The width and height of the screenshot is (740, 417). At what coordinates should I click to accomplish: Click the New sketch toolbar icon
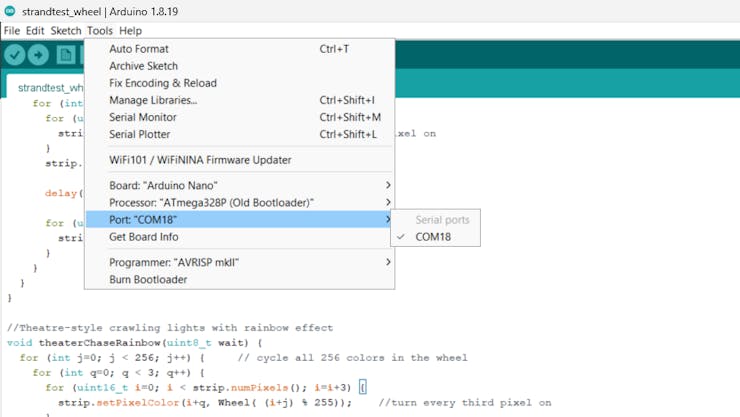(66, 56)
